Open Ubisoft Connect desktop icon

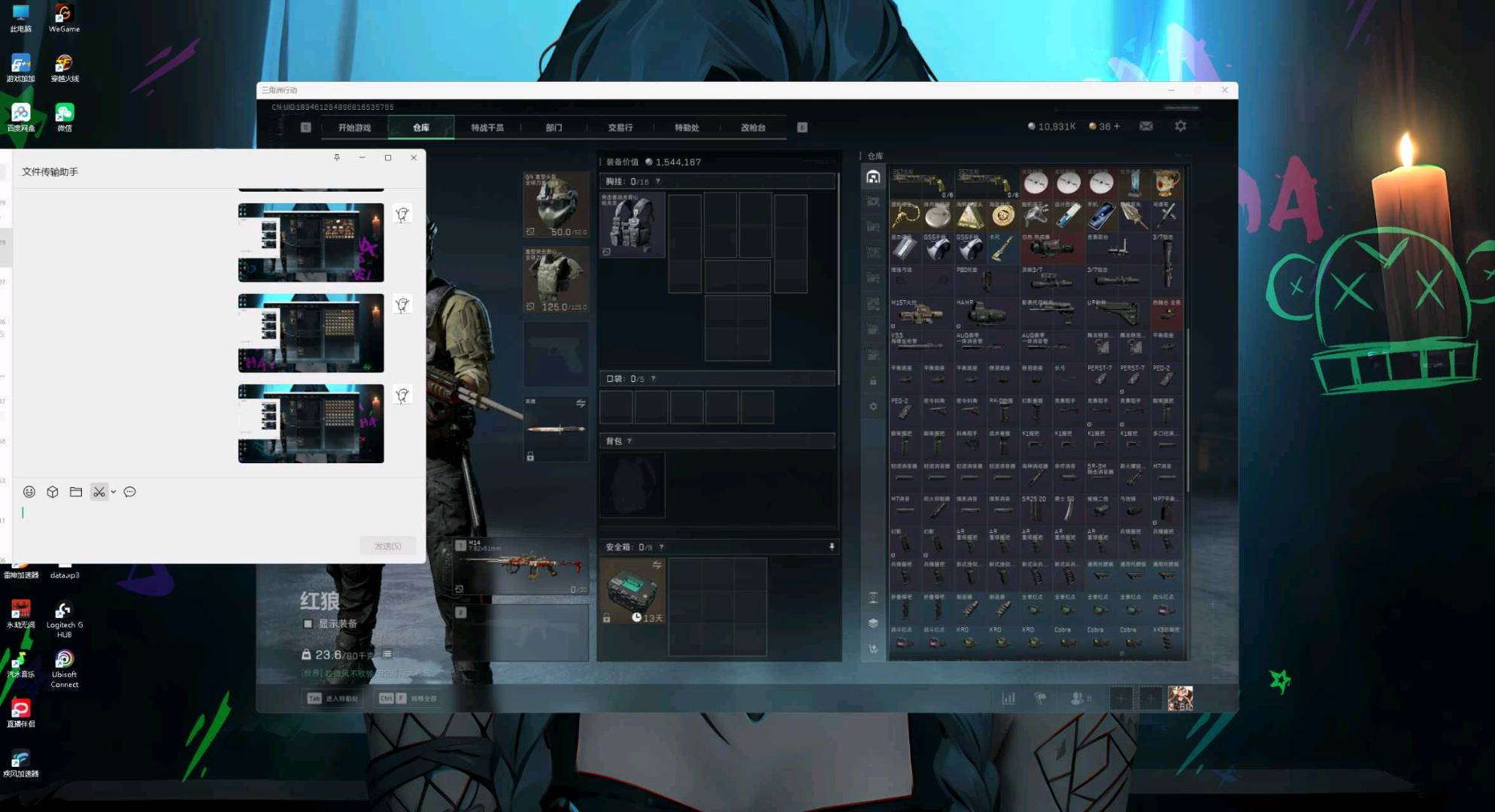[64, 669]
